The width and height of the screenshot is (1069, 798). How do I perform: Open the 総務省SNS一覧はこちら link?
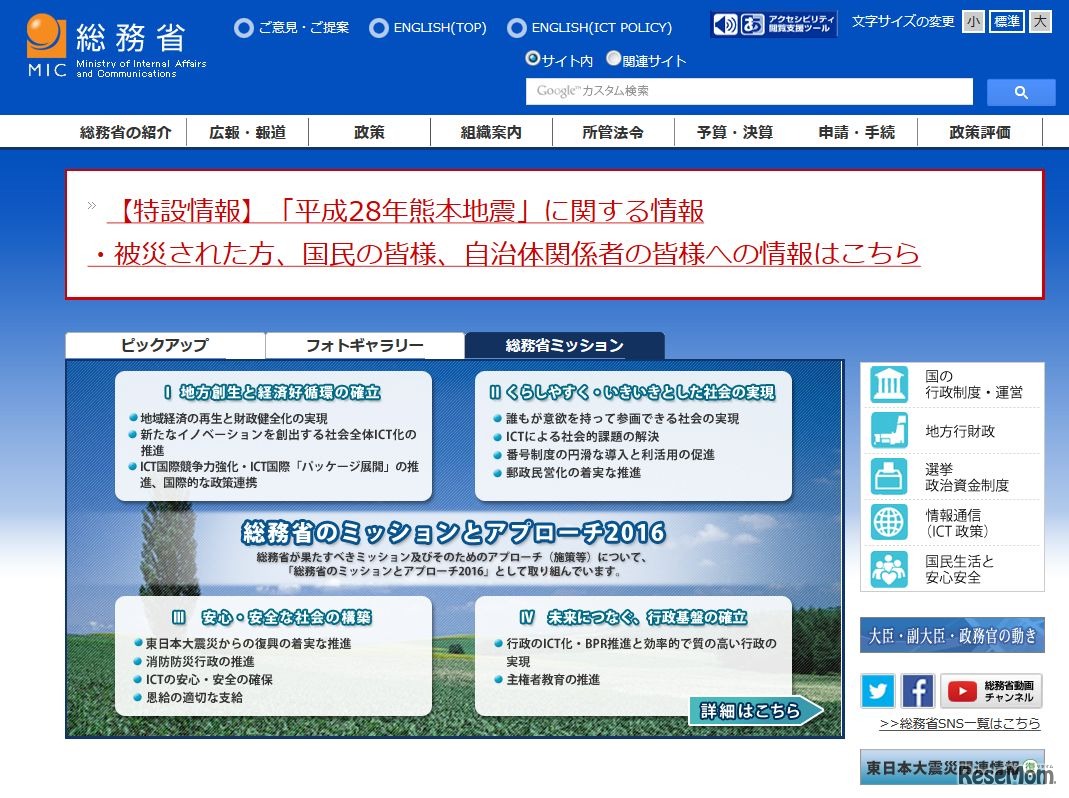(x=960, y=724)
